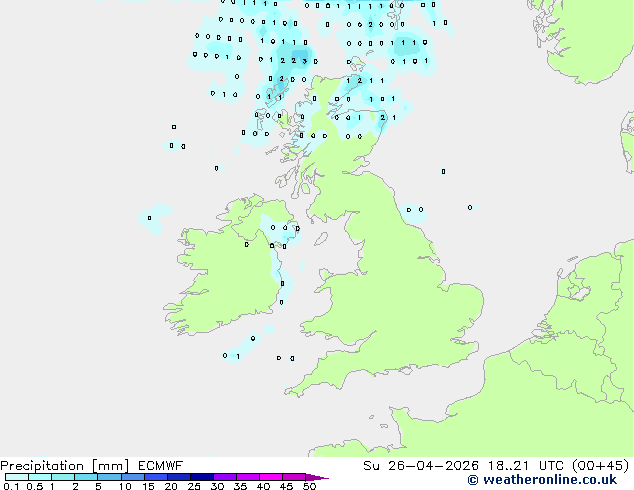Click the only '3' precipitation value
This screenshot has height=490, width=634.
click(x=304, y=61)
